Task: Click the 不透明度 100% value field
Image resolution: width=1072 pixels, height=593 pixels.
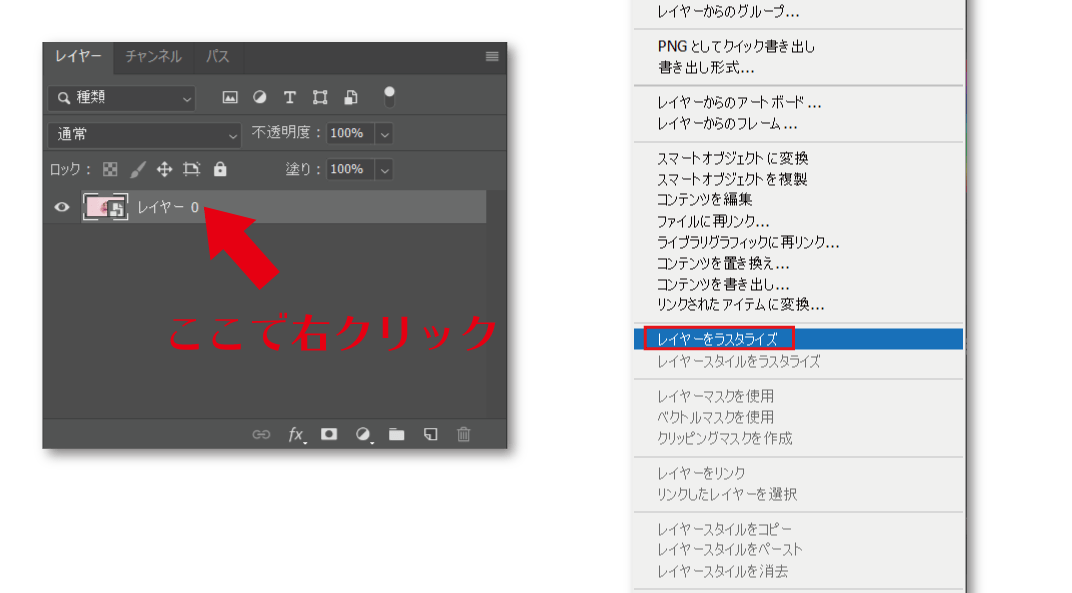Action: [350, 133]
